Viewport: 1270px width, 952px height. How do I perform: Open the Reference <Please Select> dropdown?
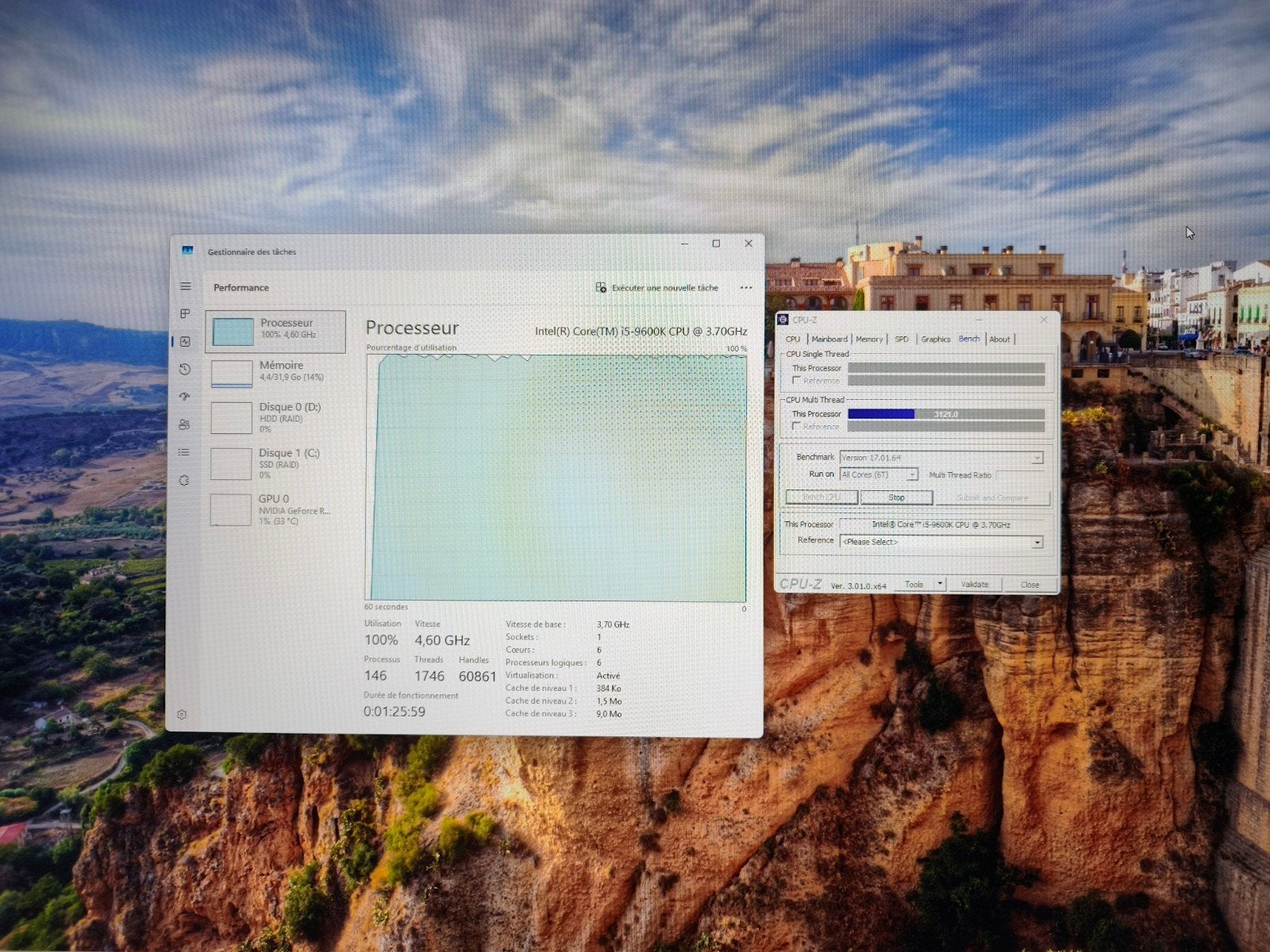pos(941,542)
